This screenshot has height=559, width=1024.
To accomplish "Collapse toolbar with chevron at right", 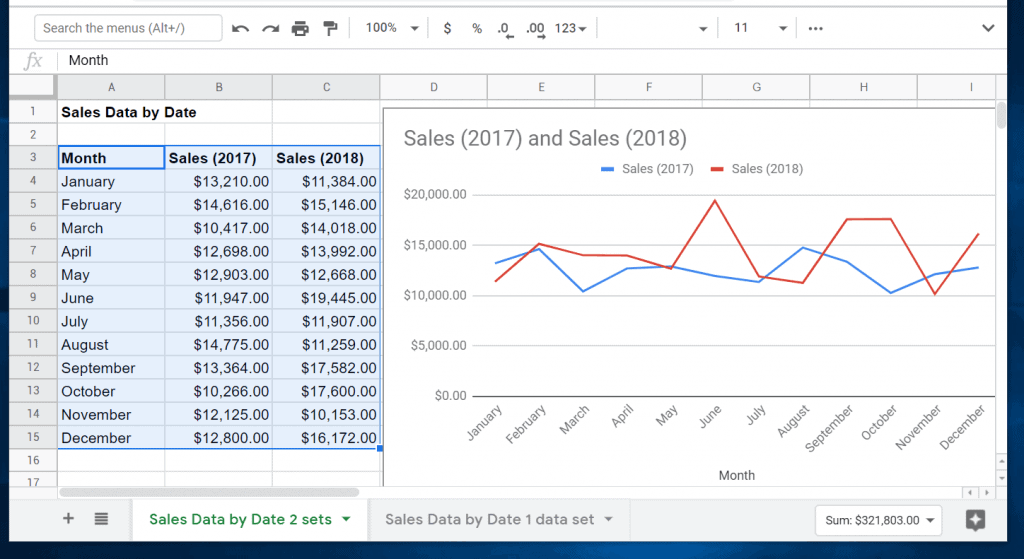I will coord(988,28).
